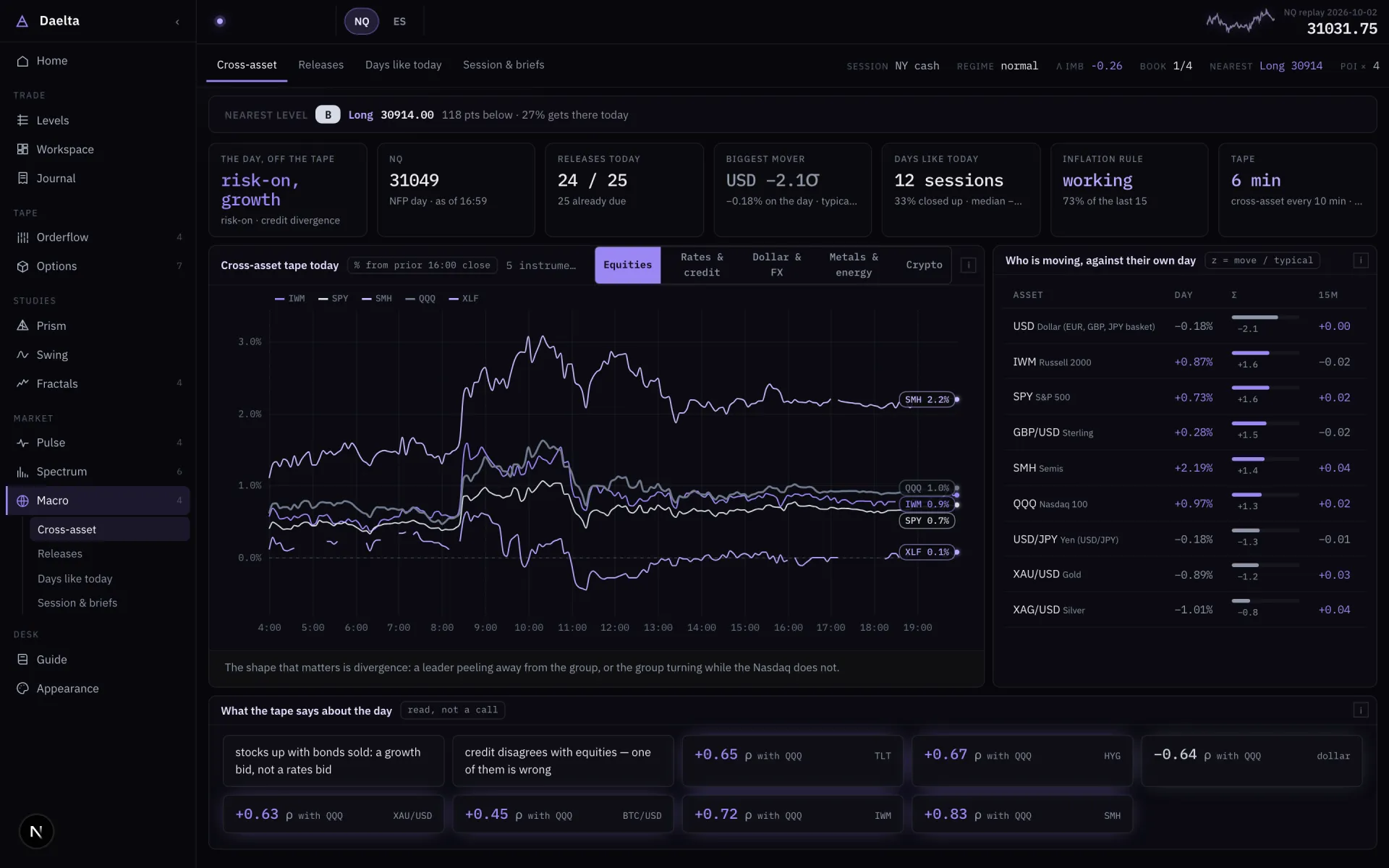Screen dimensions: 1389x868
Task: Select the Dollar & FX chart group
Action: [776, 265]
